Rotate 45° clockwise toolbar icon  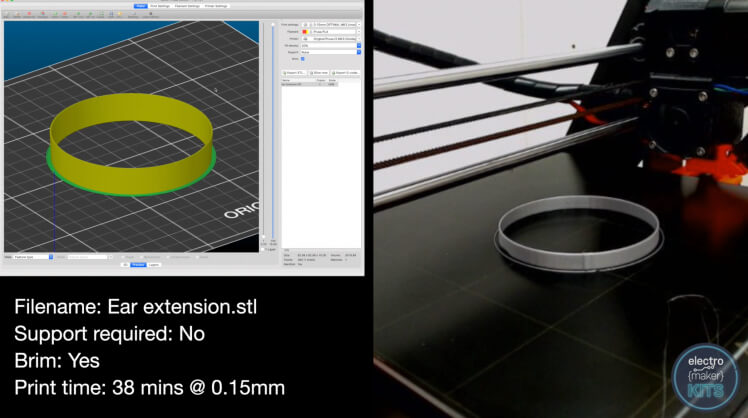coord(90,14)
